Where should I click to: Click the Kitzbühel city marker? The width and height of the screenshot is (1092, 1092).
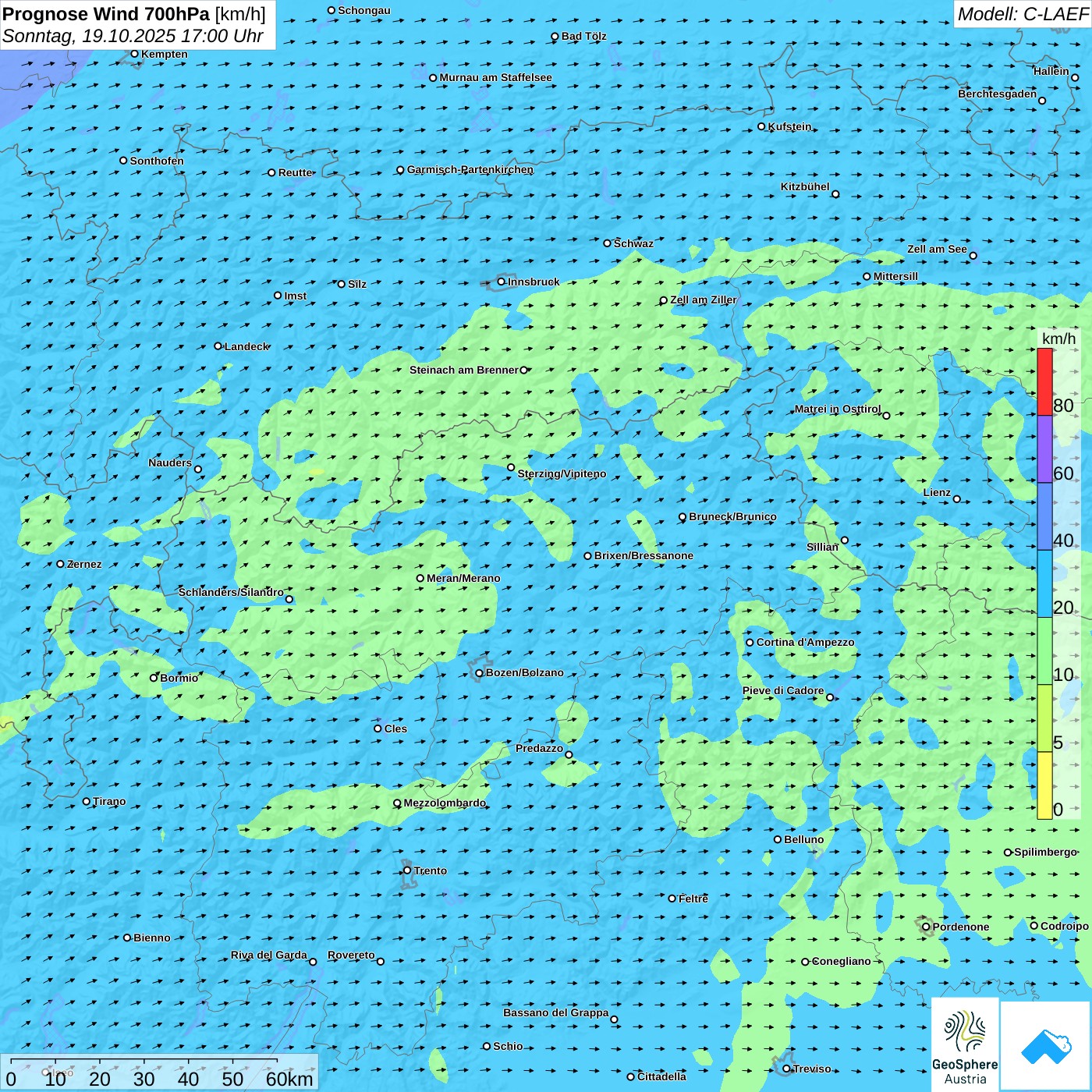(835, 194)
